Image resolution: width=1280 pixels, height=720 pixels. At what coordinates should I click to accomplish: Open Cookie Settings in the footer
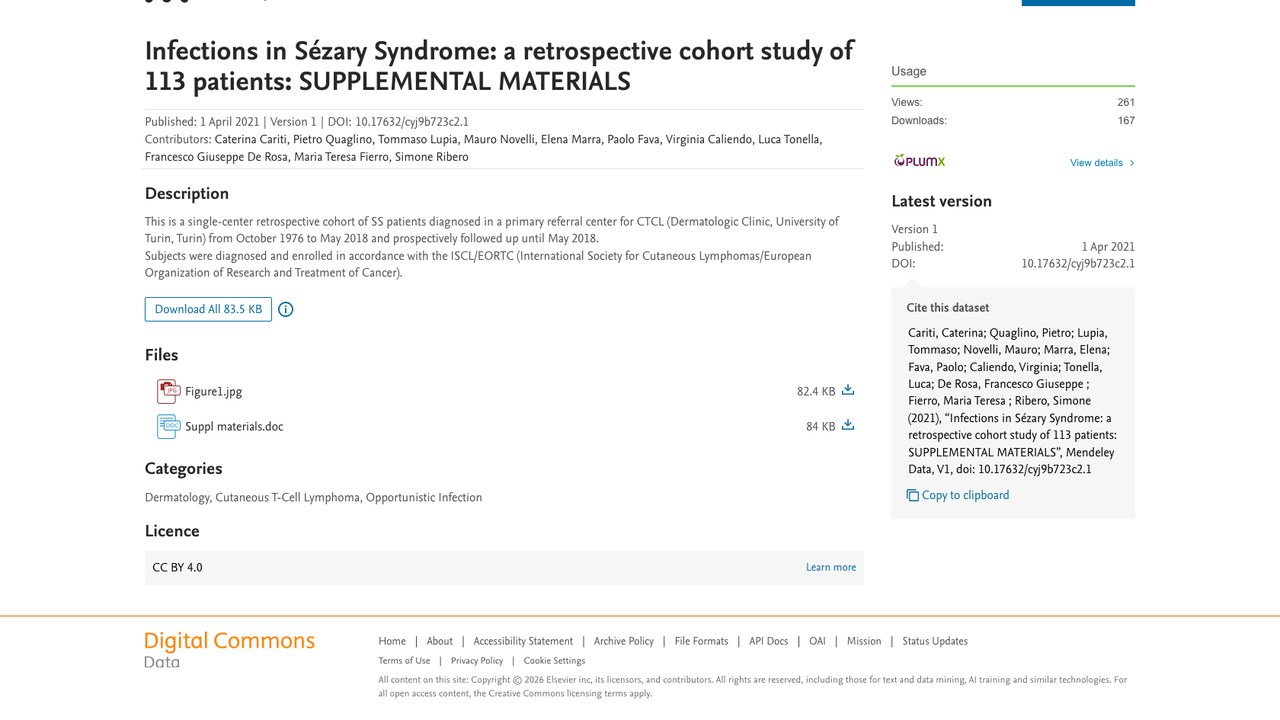(554, 661)
